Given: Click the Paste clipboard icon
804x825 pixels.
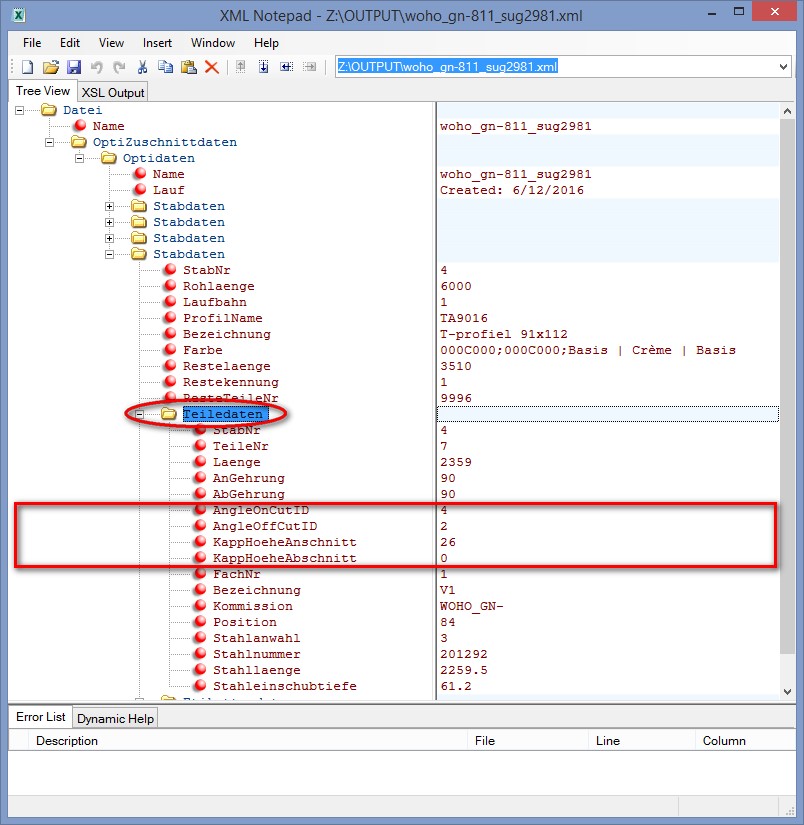Looking at the screenshot, I should pyautogui.click(x=188, y=67).
